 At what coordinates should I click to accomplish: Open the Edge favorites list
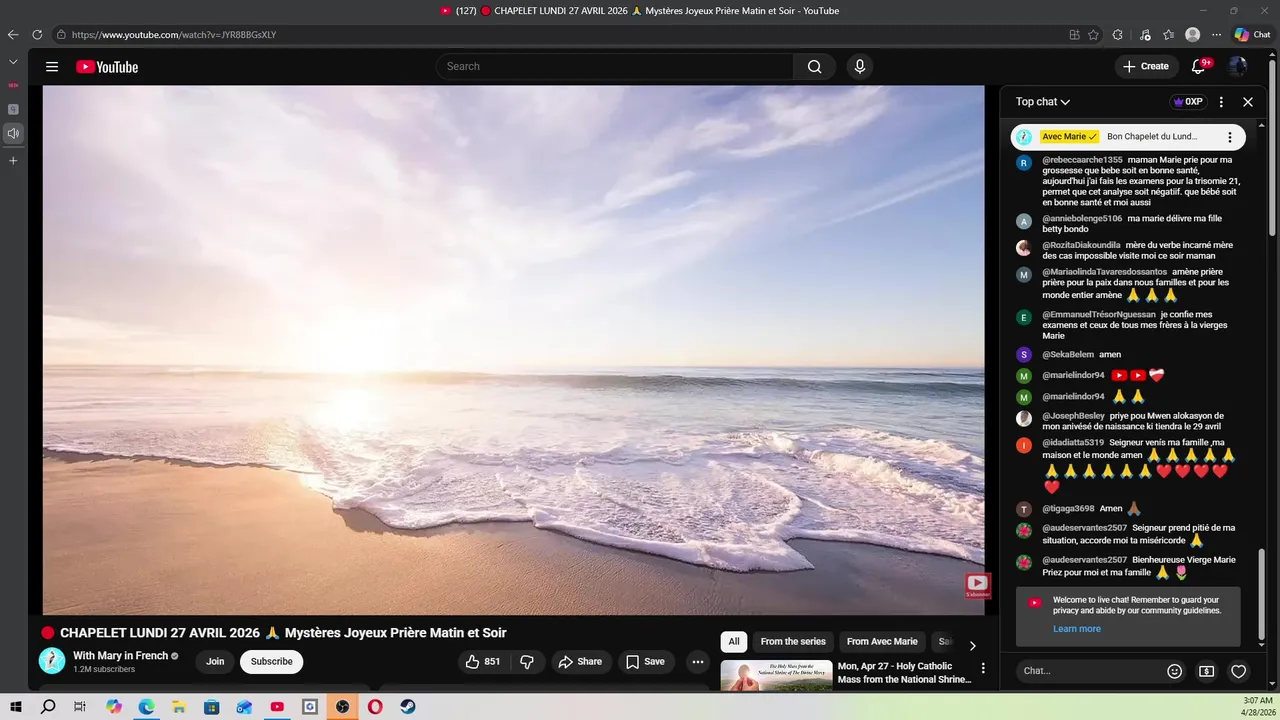[1168, 34]
